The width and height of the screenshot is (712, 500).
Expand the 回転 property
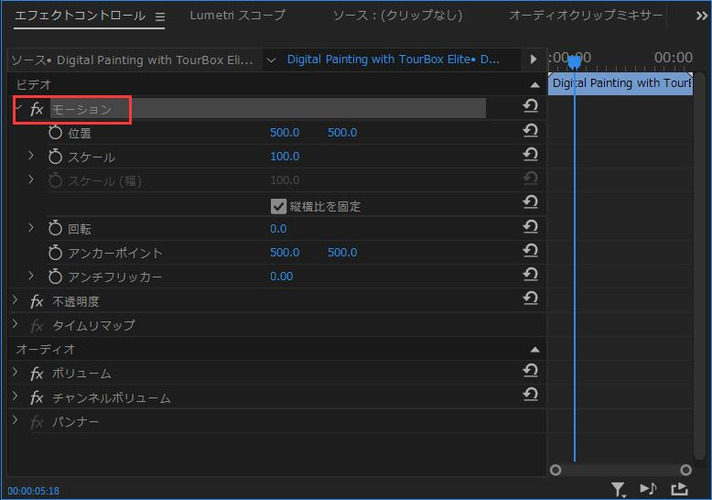(31, 227)
